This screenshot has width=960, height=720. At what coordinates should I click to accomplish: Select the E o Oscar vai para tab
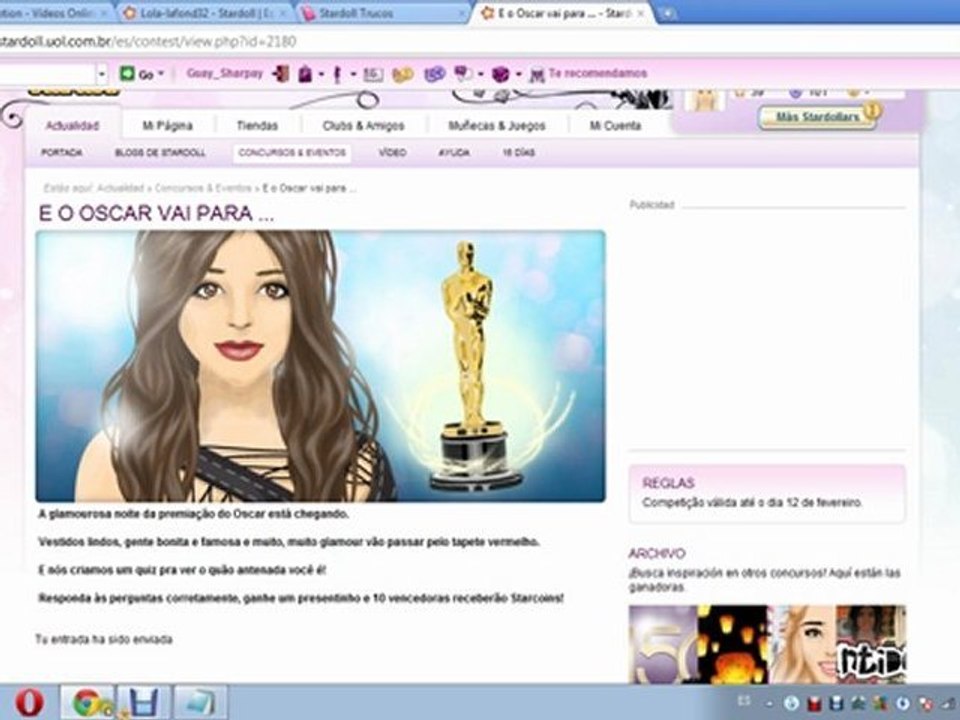pyautogui.click(x=560, y=13)
